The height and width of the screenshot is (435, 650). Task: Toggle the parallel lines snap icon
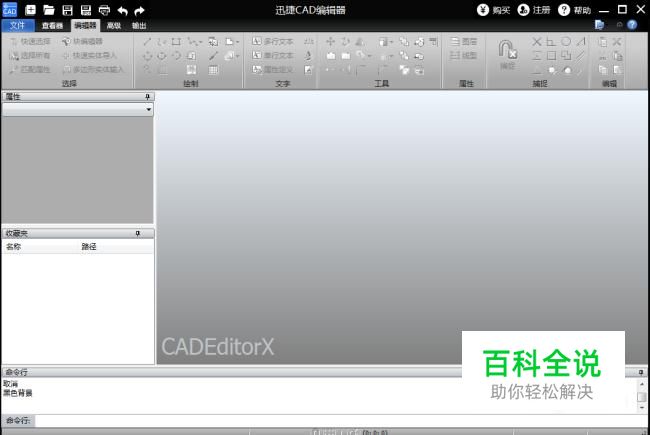[x=580, y=56]
